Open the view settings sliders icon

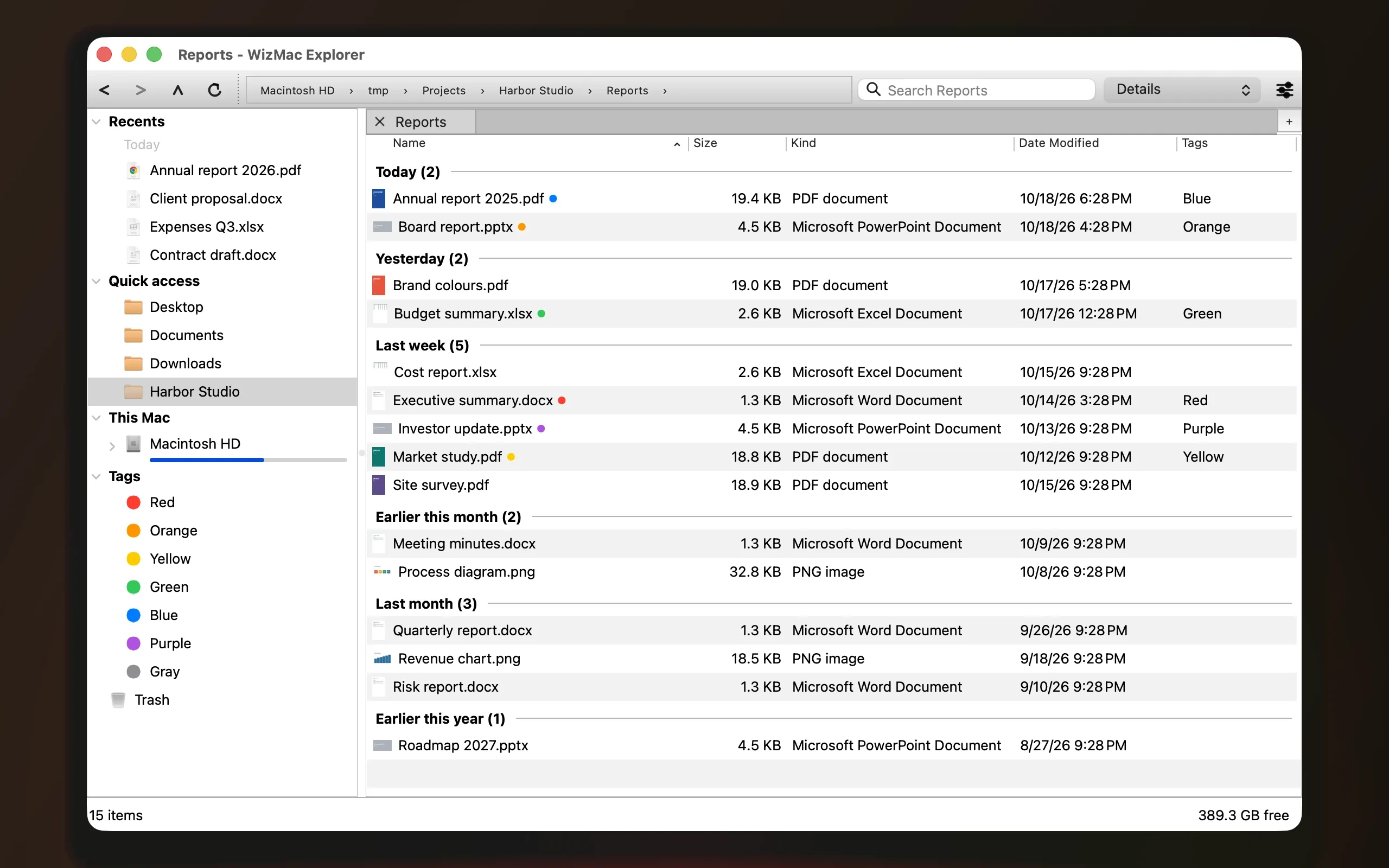[x=1284, y=90]
